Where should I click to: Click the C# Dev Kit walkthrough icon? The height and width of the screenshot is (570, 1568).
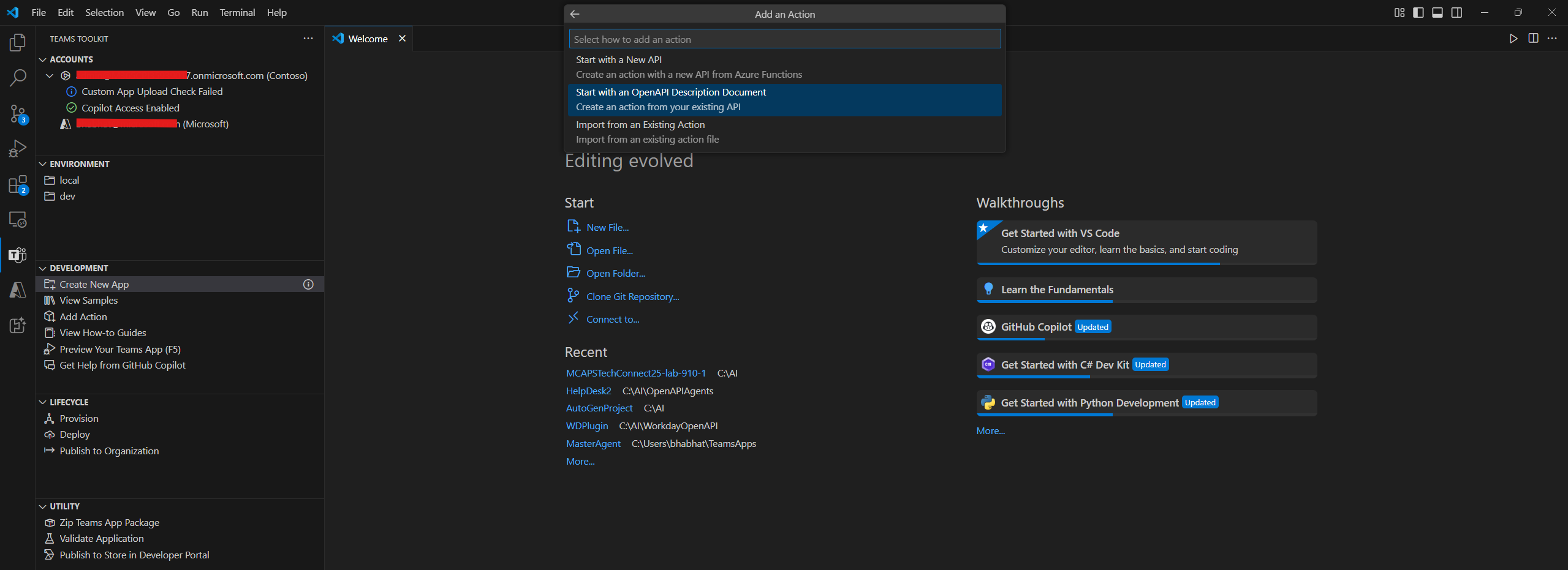click(x=988, y=364)
